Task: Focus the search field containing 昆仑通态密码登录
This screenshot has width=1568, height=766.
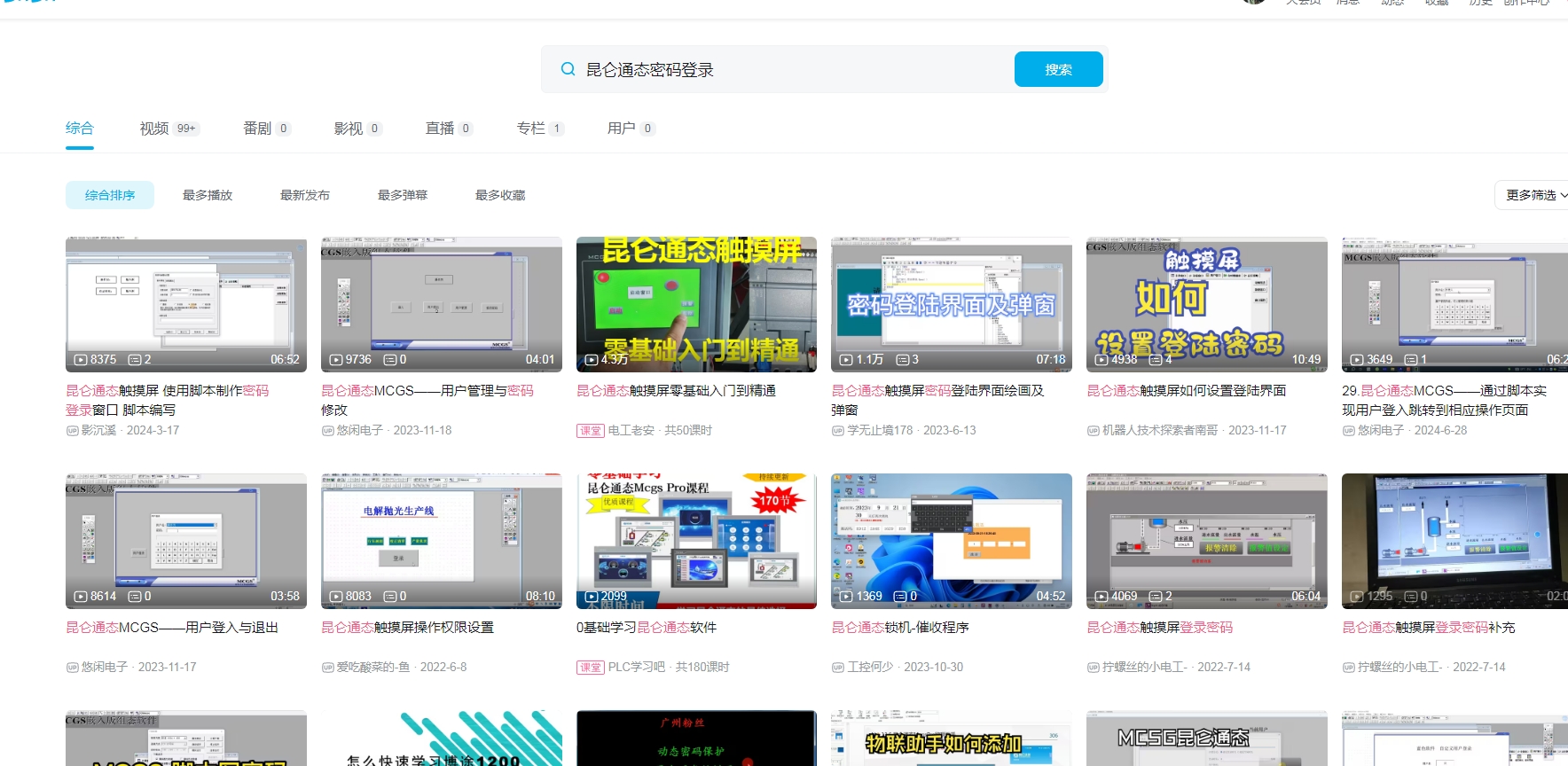Action: point(789,69)
